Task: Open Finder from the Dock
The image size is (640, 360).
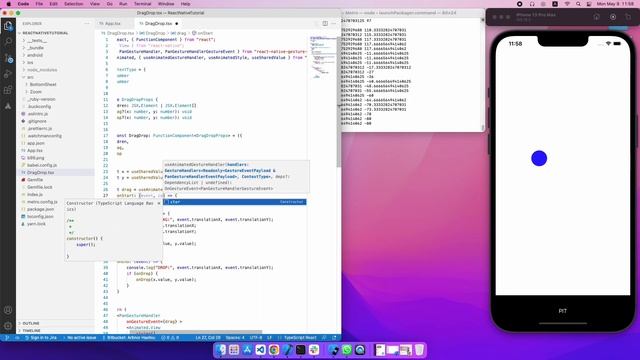Action: 221,350
